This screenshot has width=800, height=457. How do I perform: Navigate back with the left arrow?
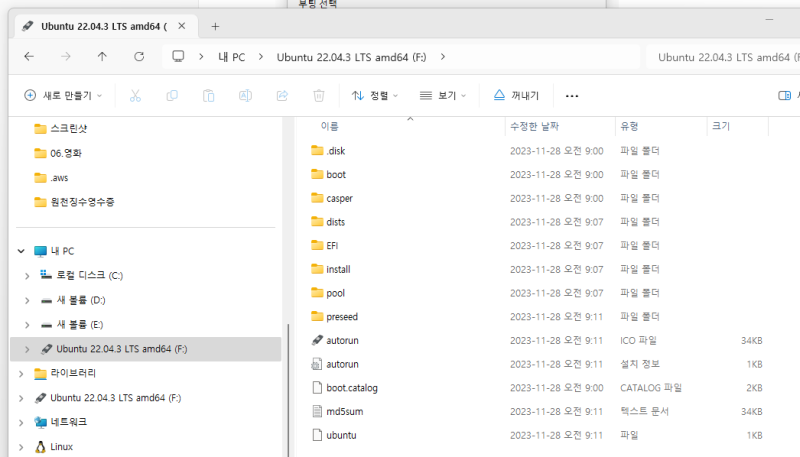coord(29,57)
